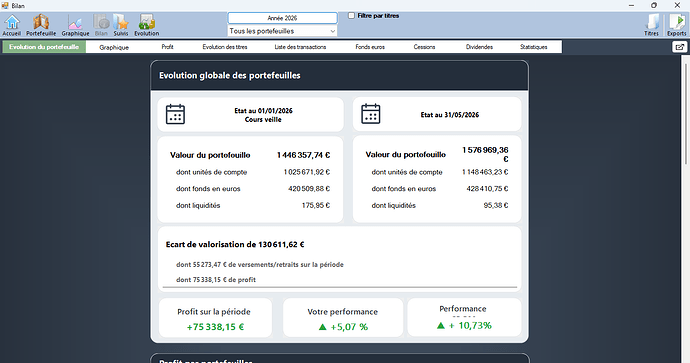
Task: Open the Titres icon
Action: click(651, 25)
